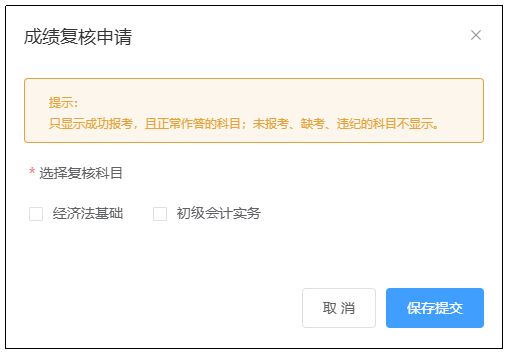Image resolution: width=513 pixels, height=360 pixels.
Task: Tick the 初级会计实务 checkbox
Action: click(x=160, y=214)
